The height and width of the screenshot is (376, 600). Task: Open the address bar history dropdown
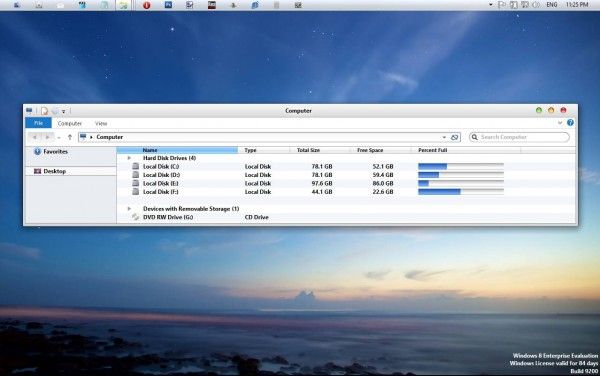point(444,137)
